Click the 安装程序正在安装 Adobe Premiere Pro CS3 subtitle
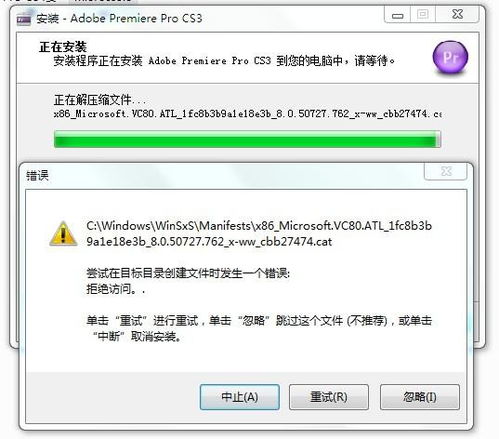Screen dimensions: 499x439 pyautogui.click(x=224, y=61)
